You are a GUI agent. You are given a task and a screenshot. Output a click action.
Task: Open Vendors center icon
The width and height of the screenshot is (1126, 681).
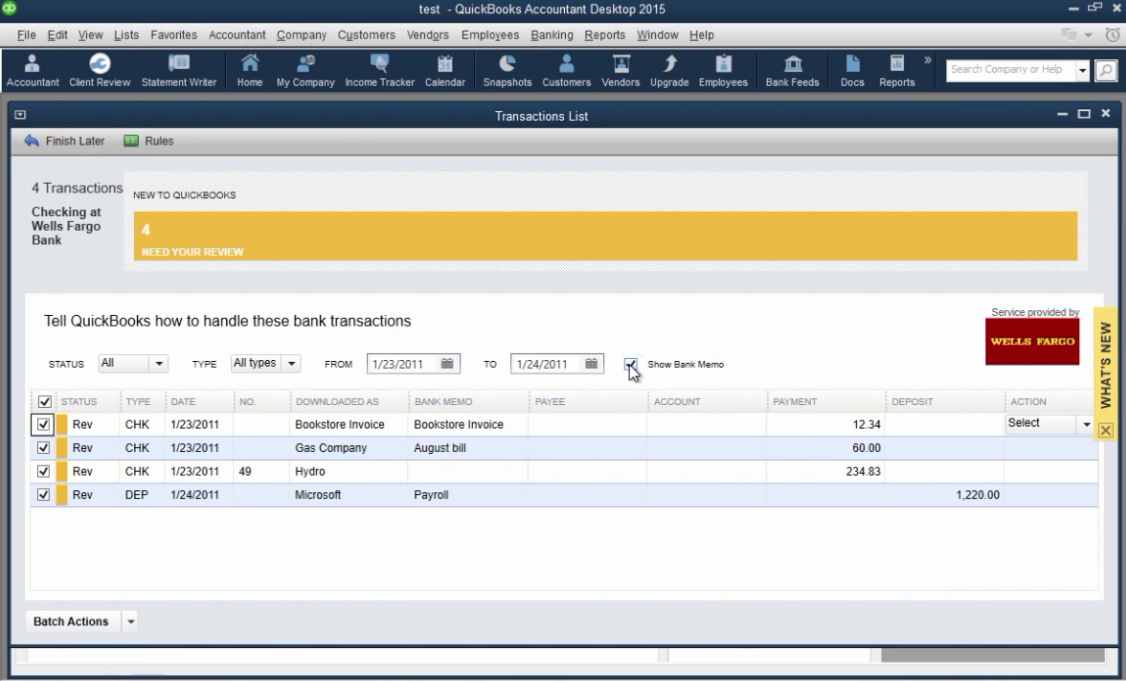pos(620,70)
